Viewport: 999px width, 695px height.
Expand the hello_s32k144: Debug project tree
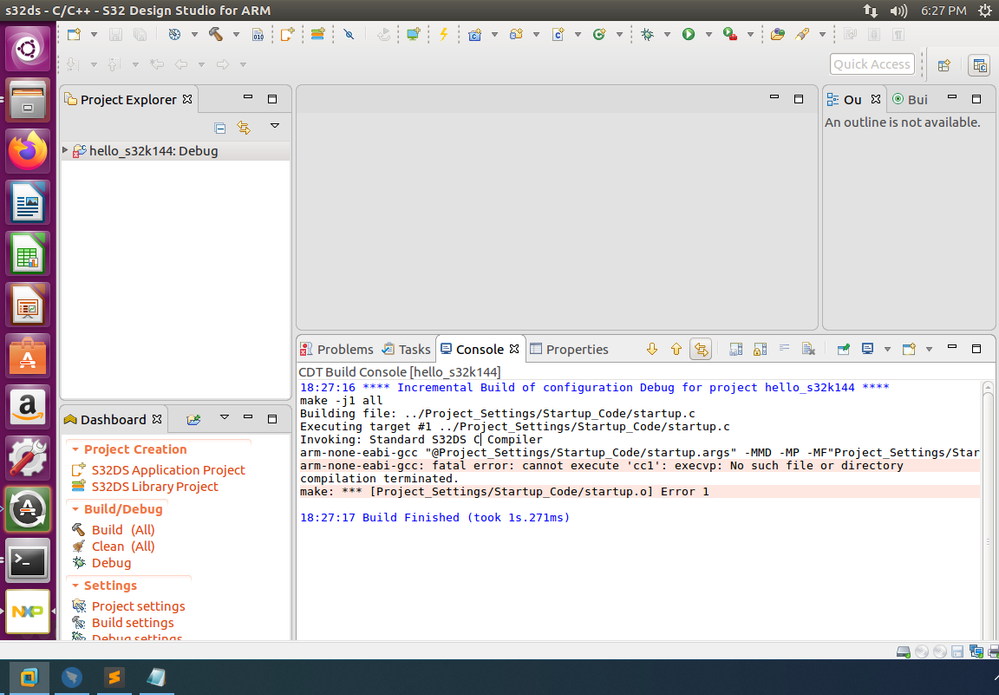click(x=65, y=150)
